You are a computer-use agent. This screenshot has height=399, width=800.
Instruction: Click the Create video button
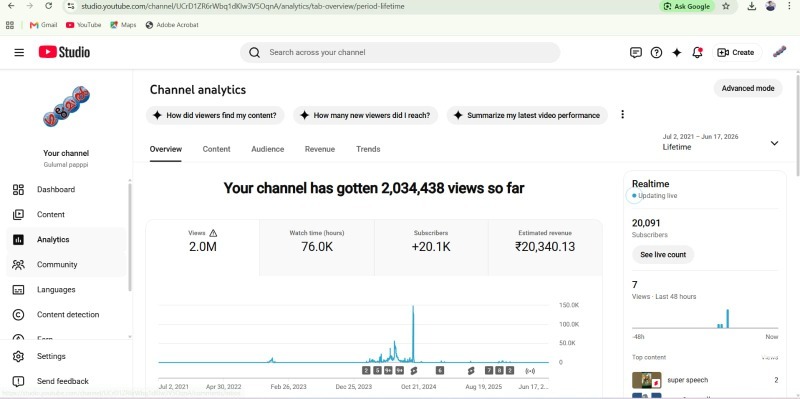point(736,52)
